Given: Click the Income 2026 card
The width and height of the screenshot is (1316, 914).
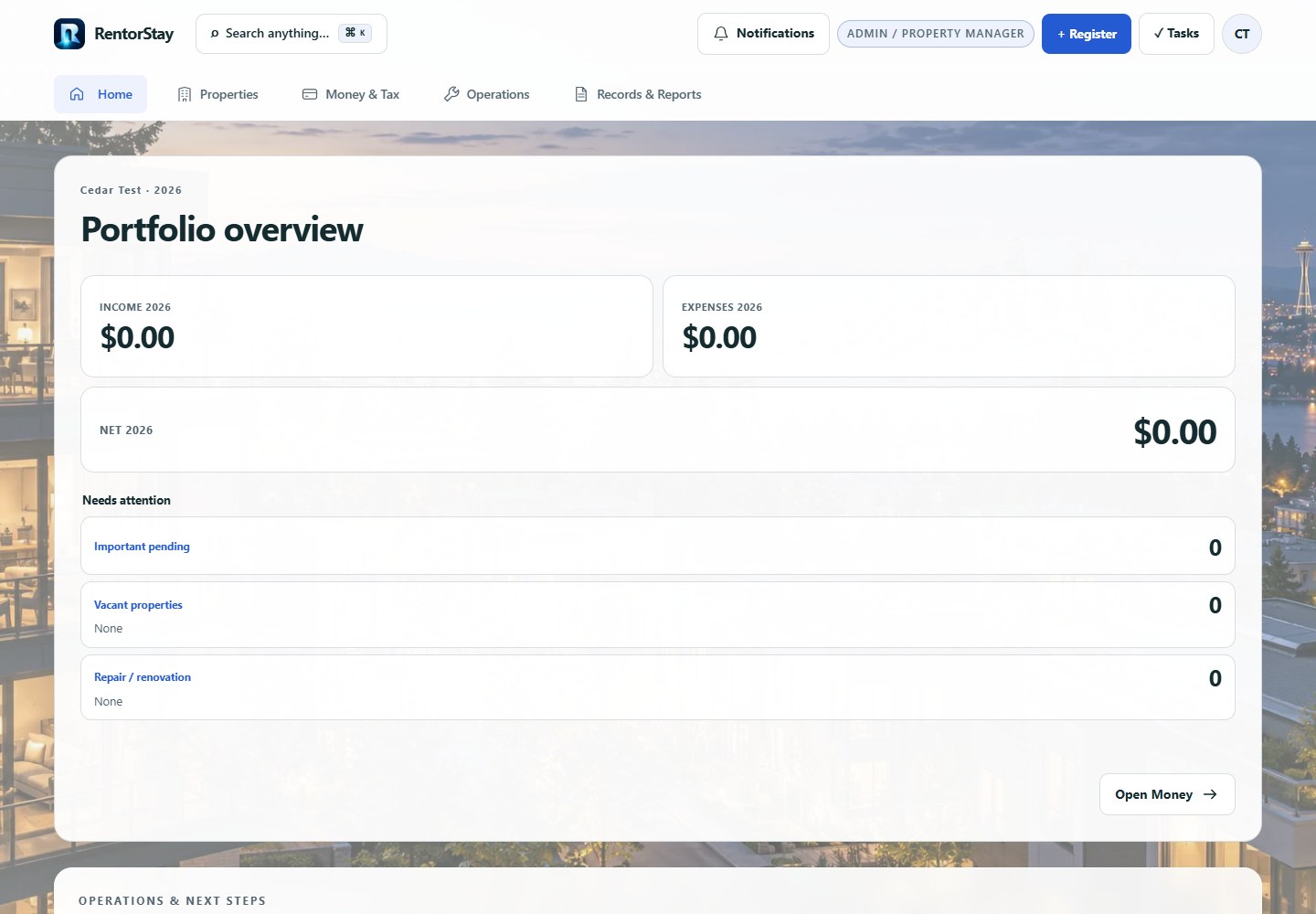Looking at the screenshot, I should click(366, 326).
